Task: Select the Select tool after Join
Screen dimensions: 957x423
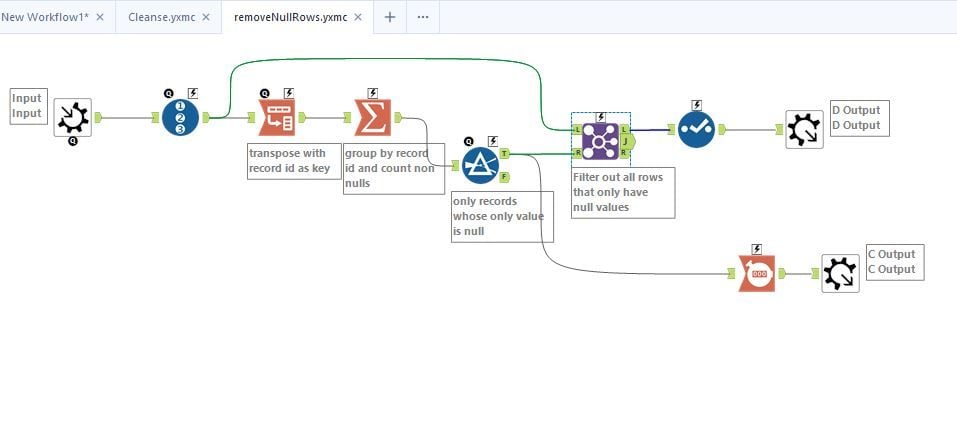Action: (696, 129)
